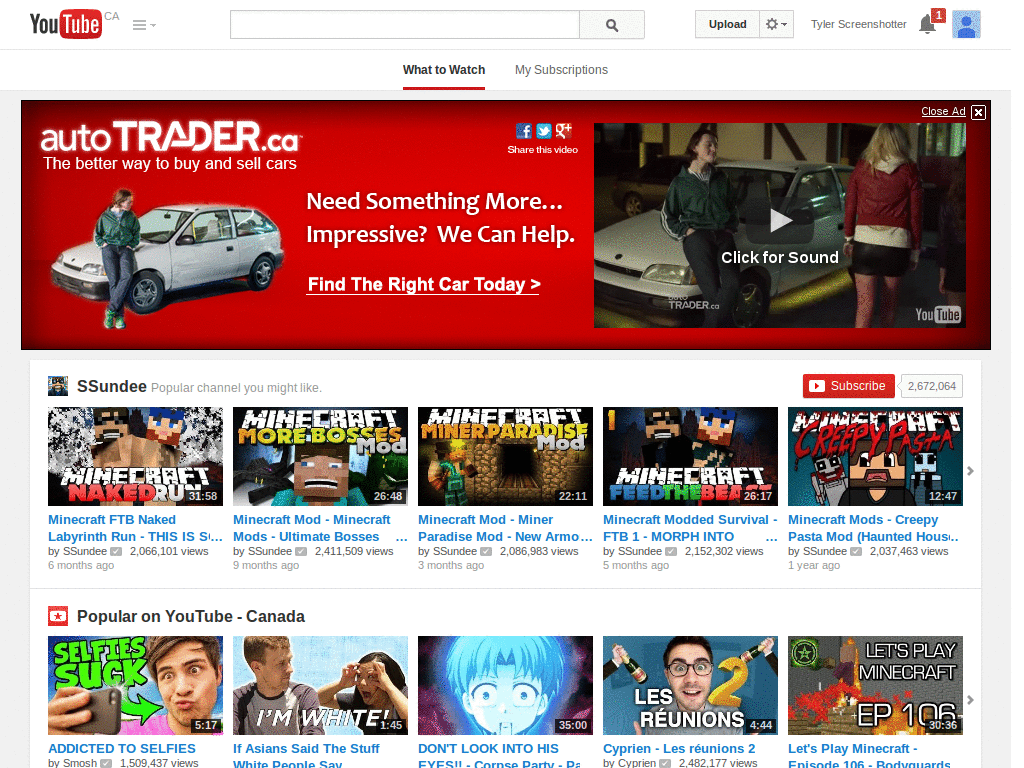
Task: Open the user avatar profile icon
Action: pos(966,25)
